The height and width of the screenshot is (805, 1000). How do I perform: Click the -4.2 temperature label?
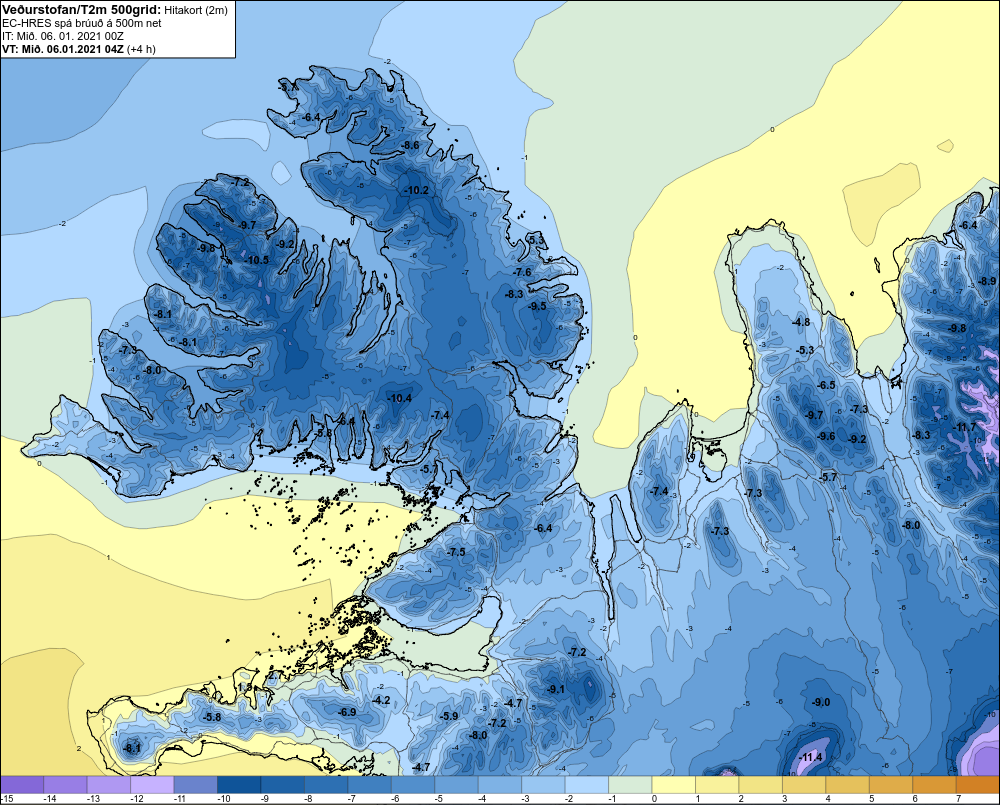pos(381,700)
